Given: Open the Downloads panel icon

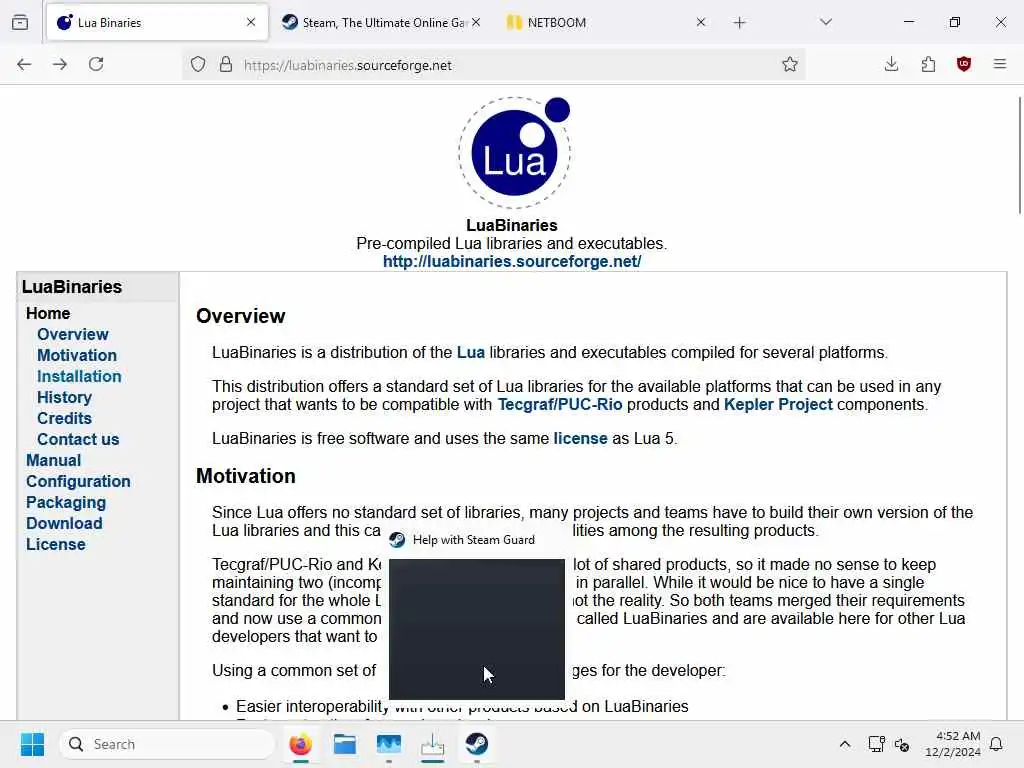Looking at the screenshot, I should (x=891, y=64).
